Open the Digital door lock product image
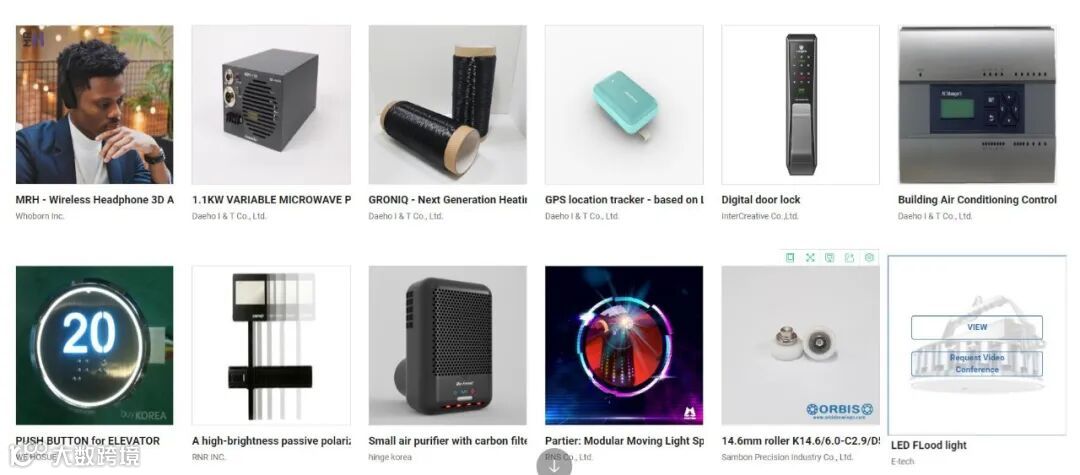The width and height of the screenshot is (1080, 475). 800,105
